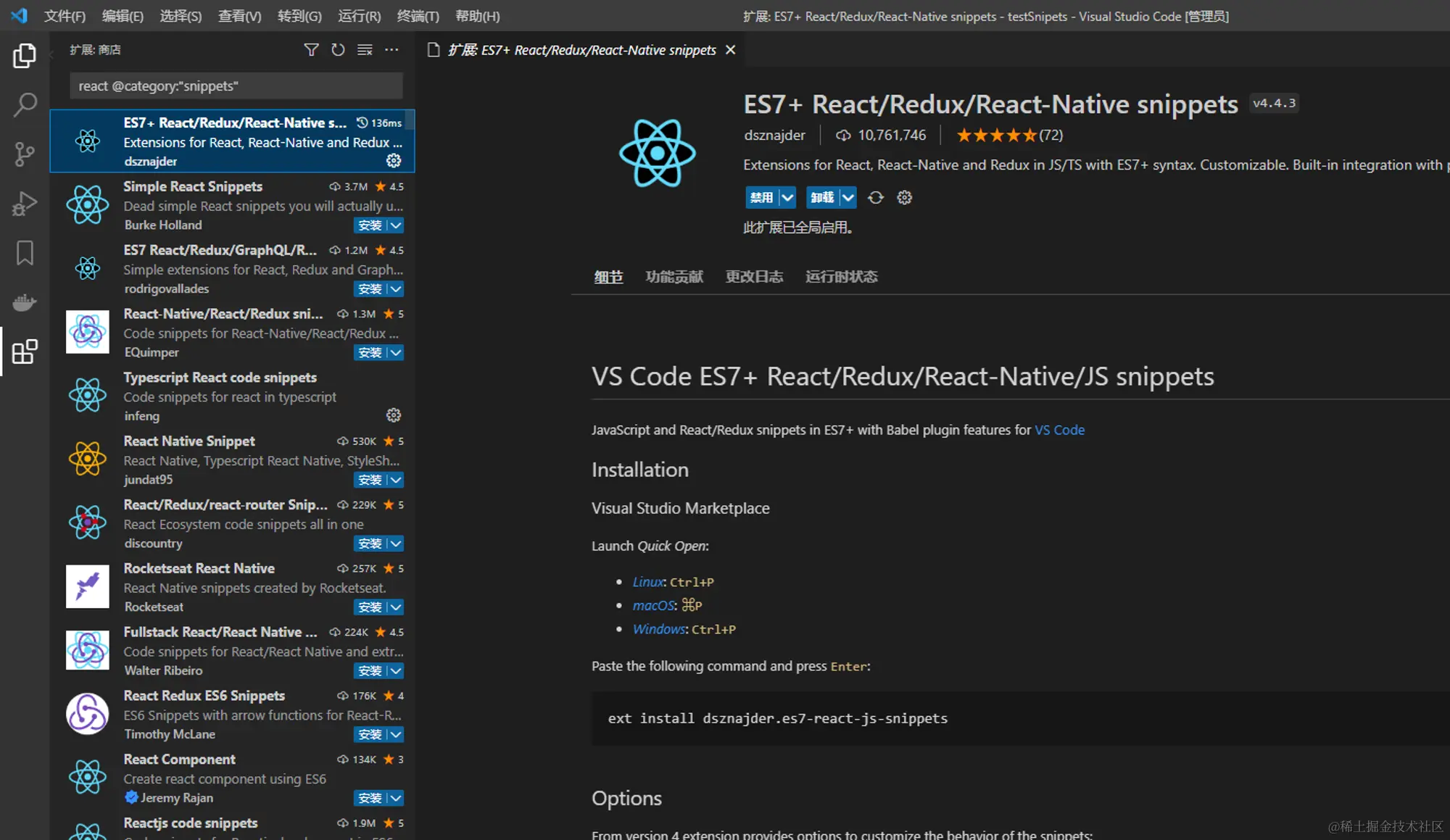Open the 帮助(H) menu

477,16
